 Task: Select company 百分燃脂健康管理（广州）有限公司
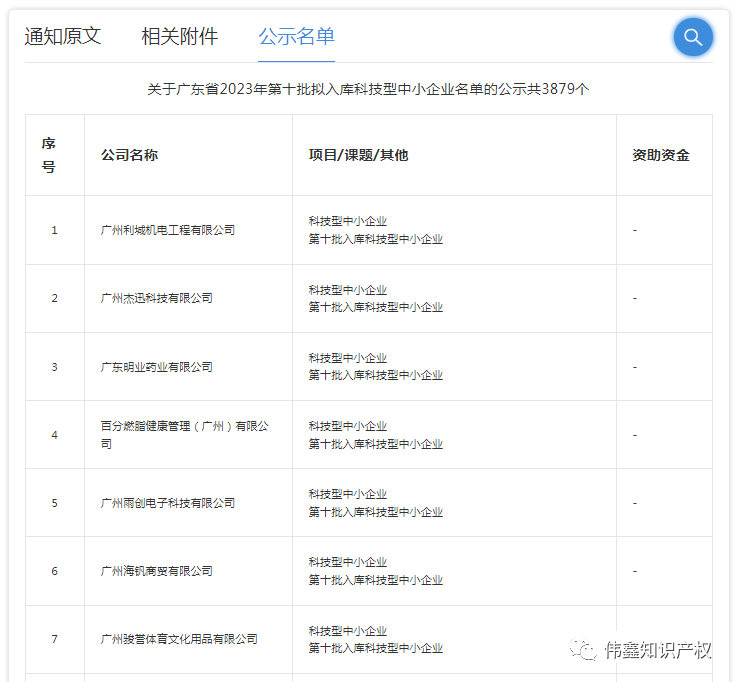(x=185, y=435)
